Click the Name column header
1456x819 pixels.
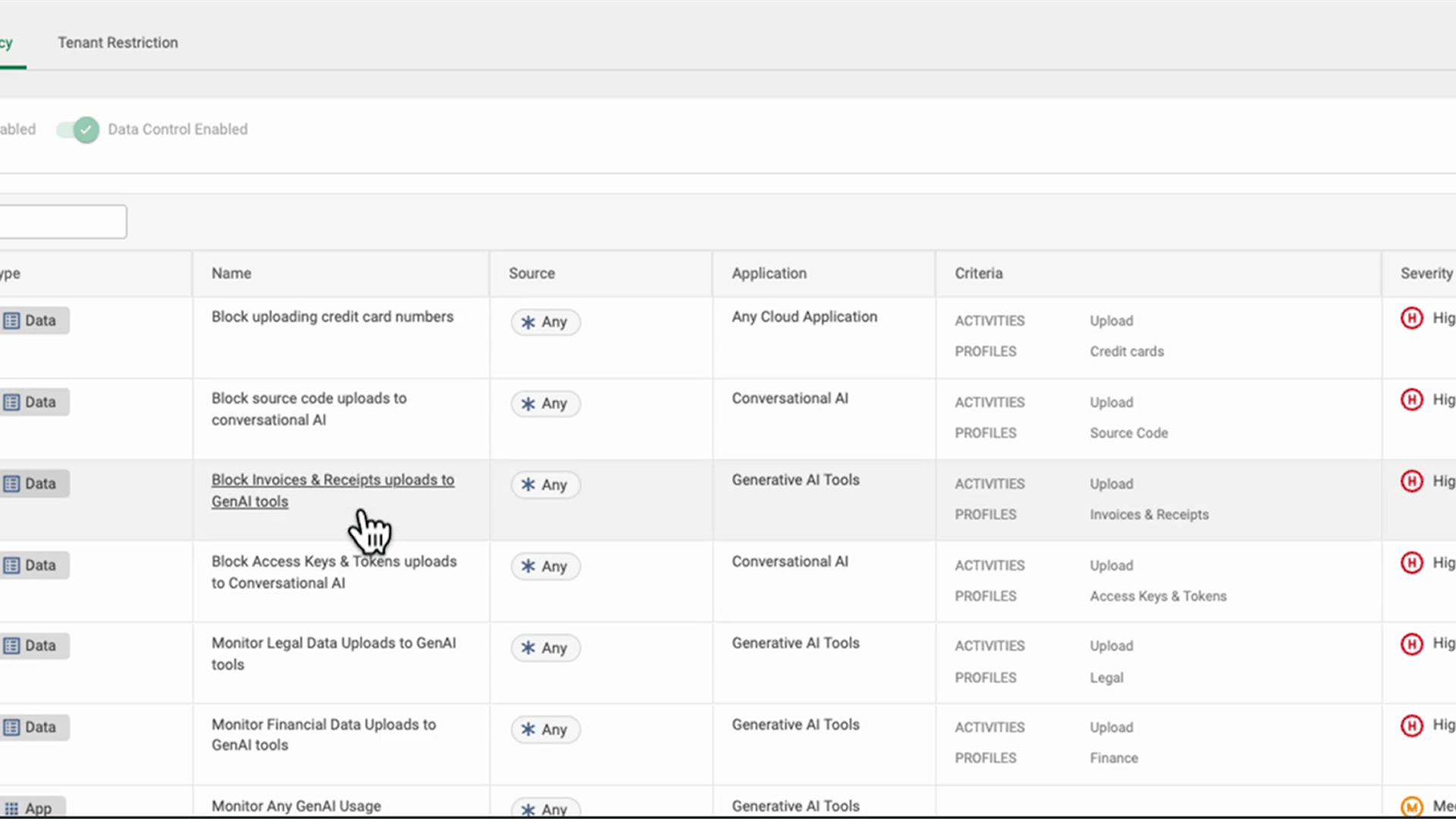[x=231, y=274]
